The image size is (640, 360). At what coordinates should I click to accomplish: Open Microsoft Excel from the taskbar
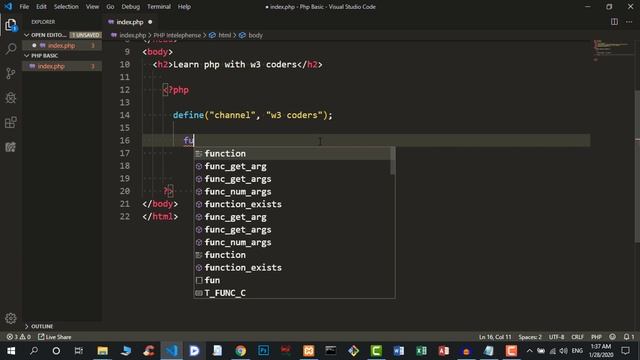(421, 351)
